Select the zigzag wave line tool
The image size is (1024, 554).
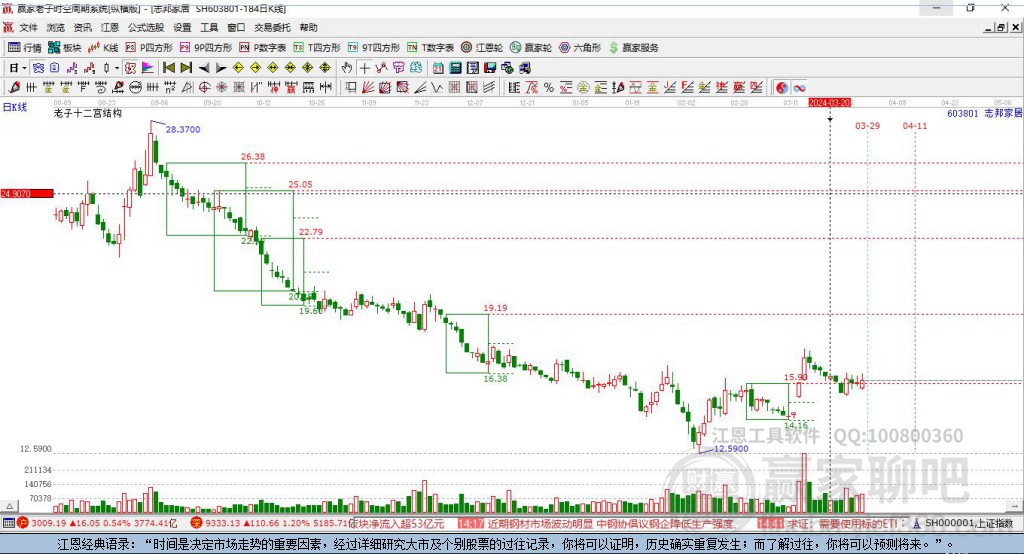[438, 87]
